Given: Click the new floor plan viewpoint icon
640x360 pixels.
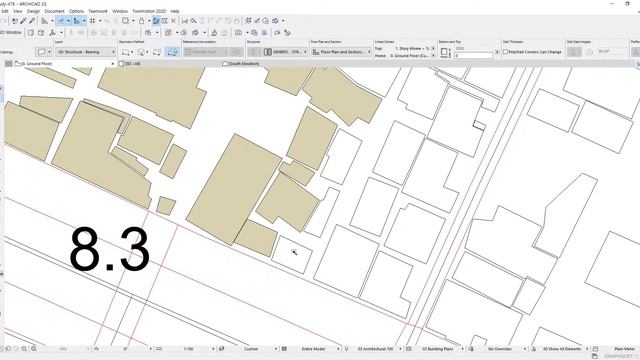Looking at the screenshot, I should click(x=31, y=33).
